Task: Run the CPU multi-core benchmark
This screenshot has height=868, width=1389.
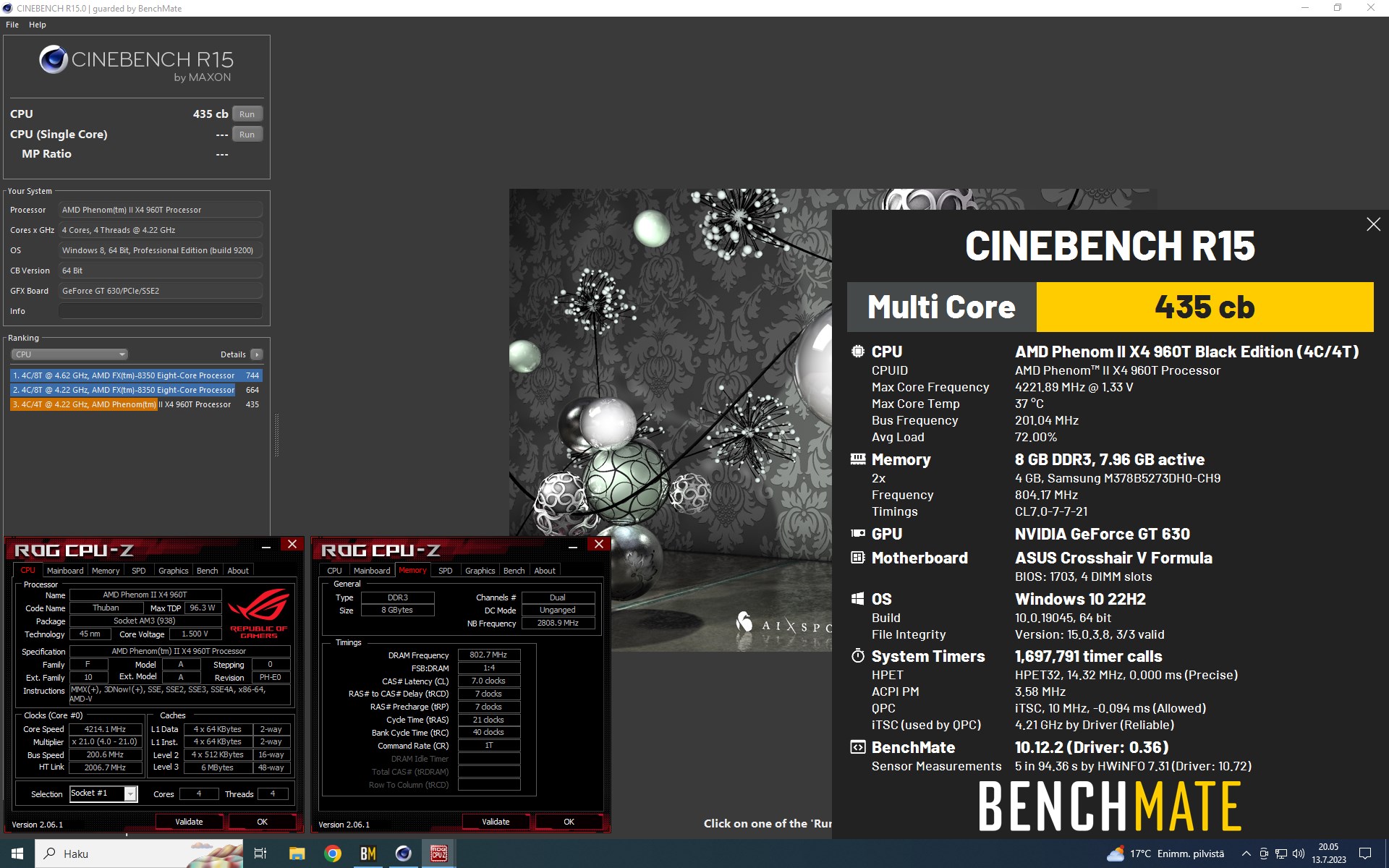Action: coord(247,114)
